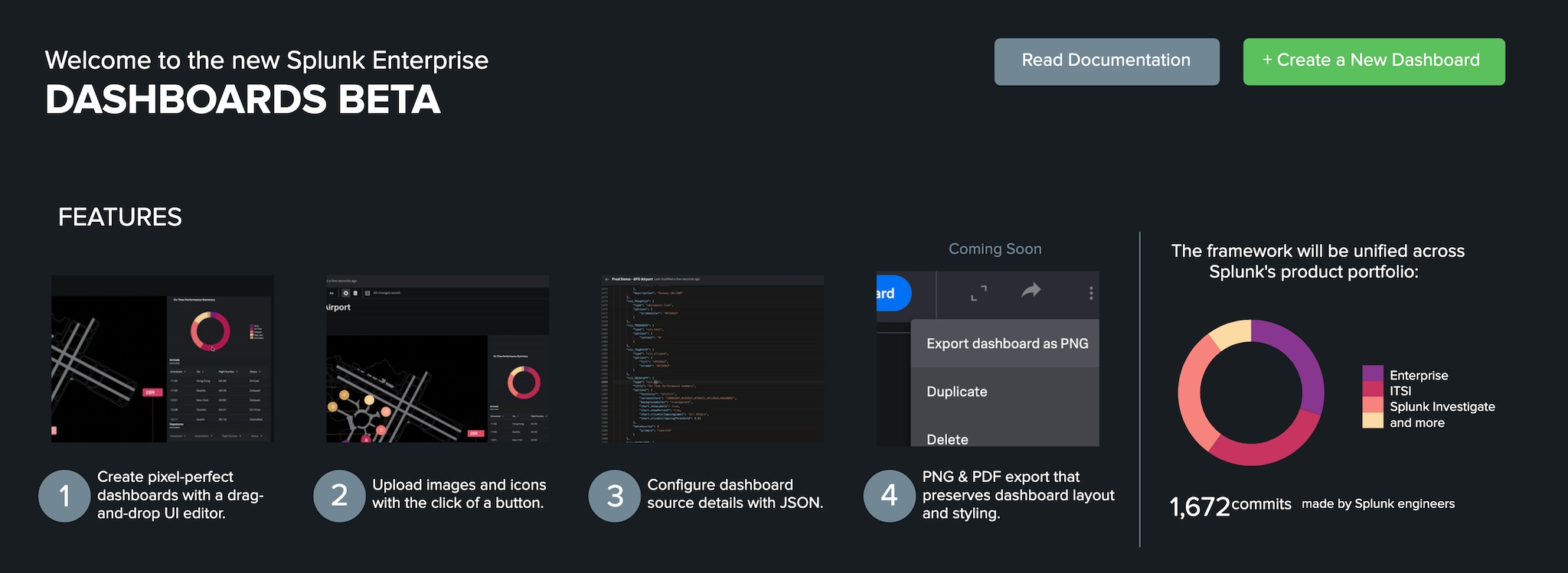The image size is (1568, 573).
Task: Open the three-dot more menu in export preview
Action: pos(1091,293)
